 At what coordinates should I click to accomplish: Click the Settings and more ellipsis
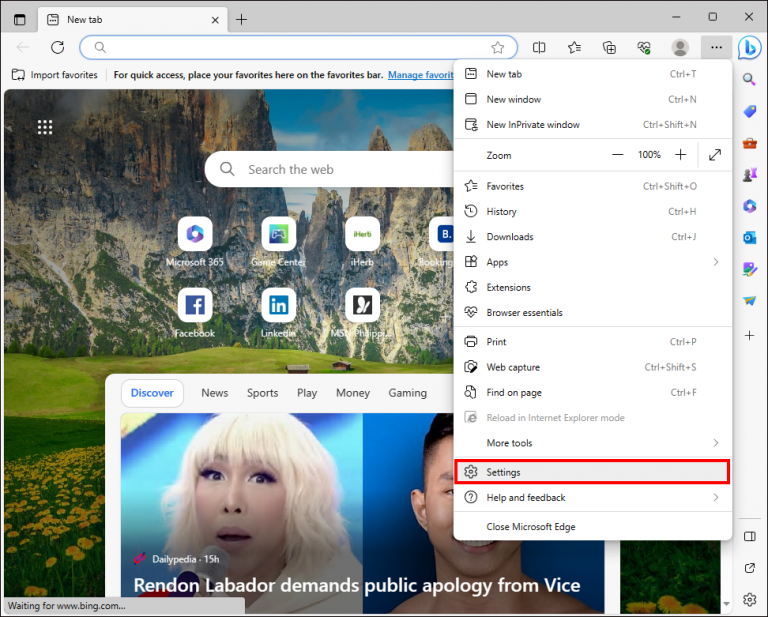click(x=716, y=47)
